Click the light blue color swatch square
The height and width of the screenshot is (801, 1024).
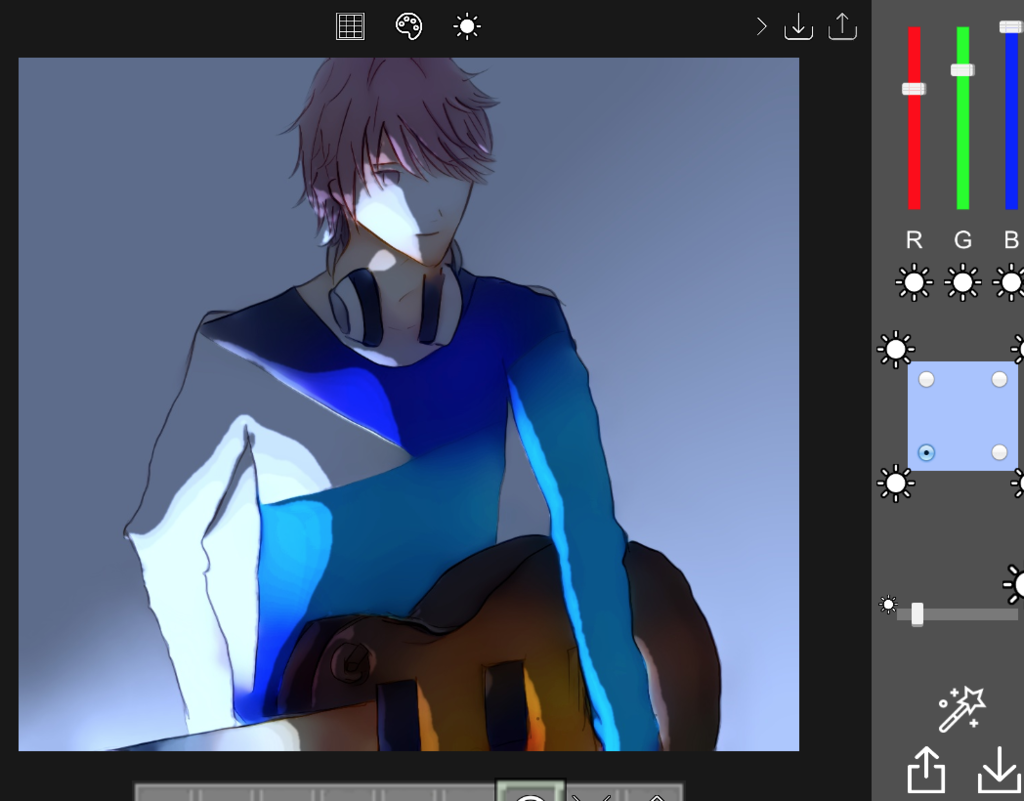click(963, 416)
